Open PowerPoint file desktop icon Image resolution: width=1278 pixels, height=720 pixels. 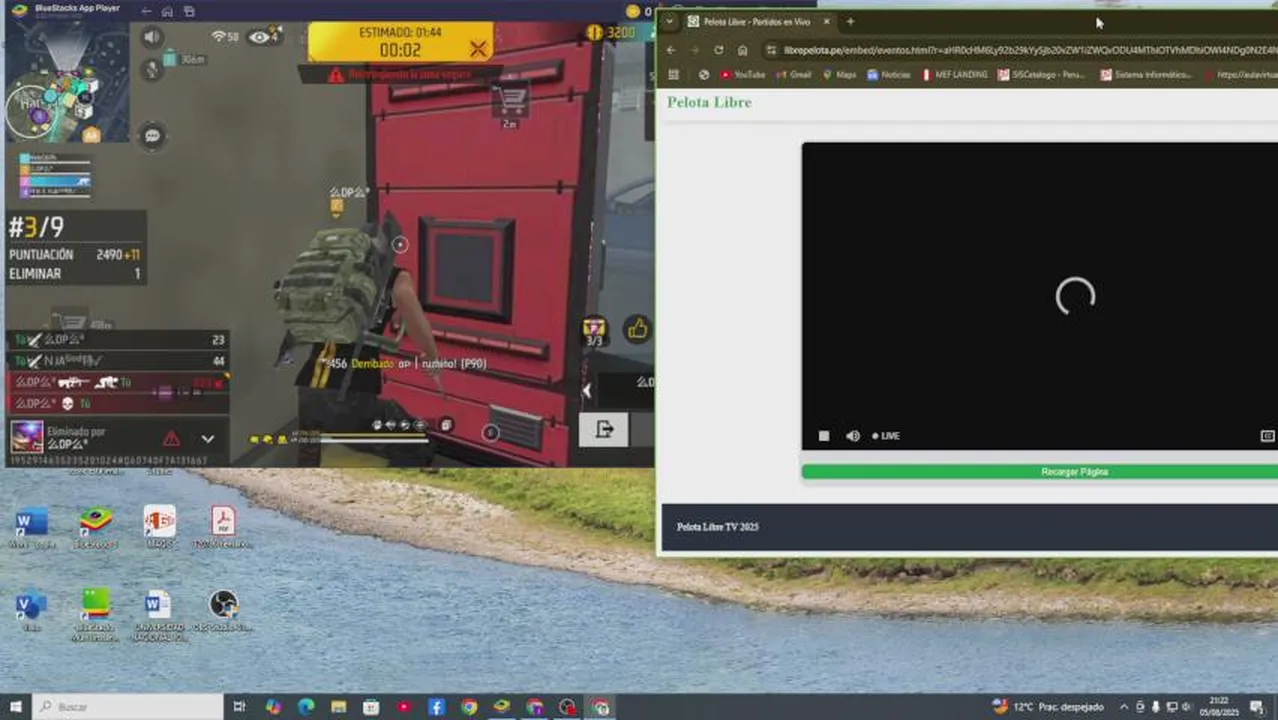(x=159, y=526)
